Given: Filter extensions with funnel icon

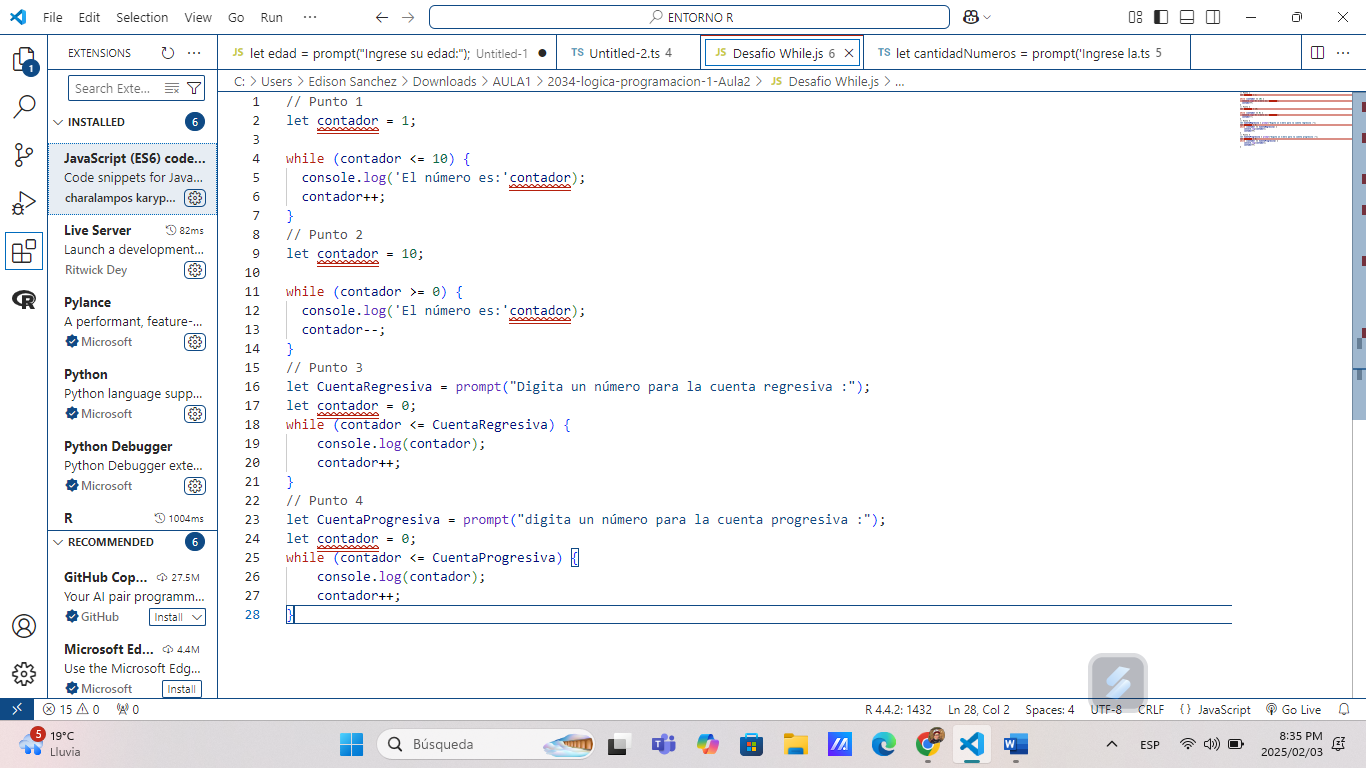Looking at the screenshot, I should [194, 88].
